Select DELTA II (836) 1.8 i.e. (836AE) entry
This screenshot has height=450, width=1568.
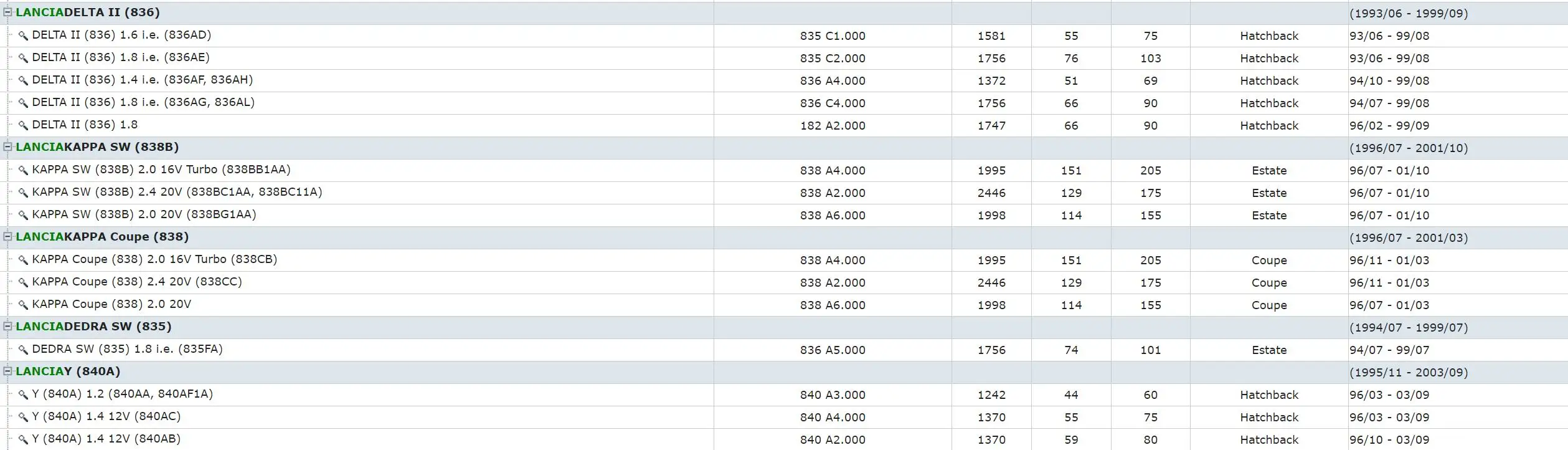(121, 57)
